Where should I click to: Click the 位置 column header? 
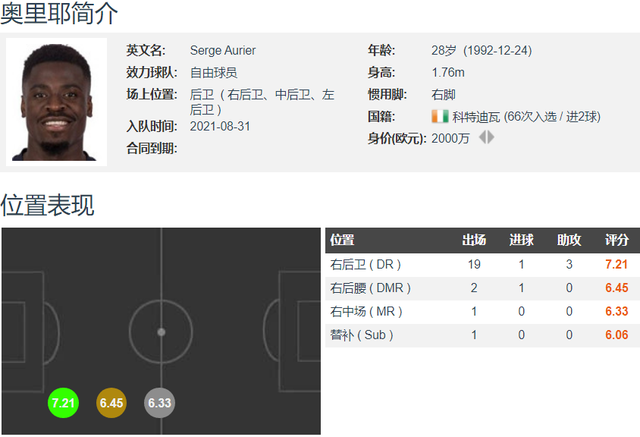[342, 240]
